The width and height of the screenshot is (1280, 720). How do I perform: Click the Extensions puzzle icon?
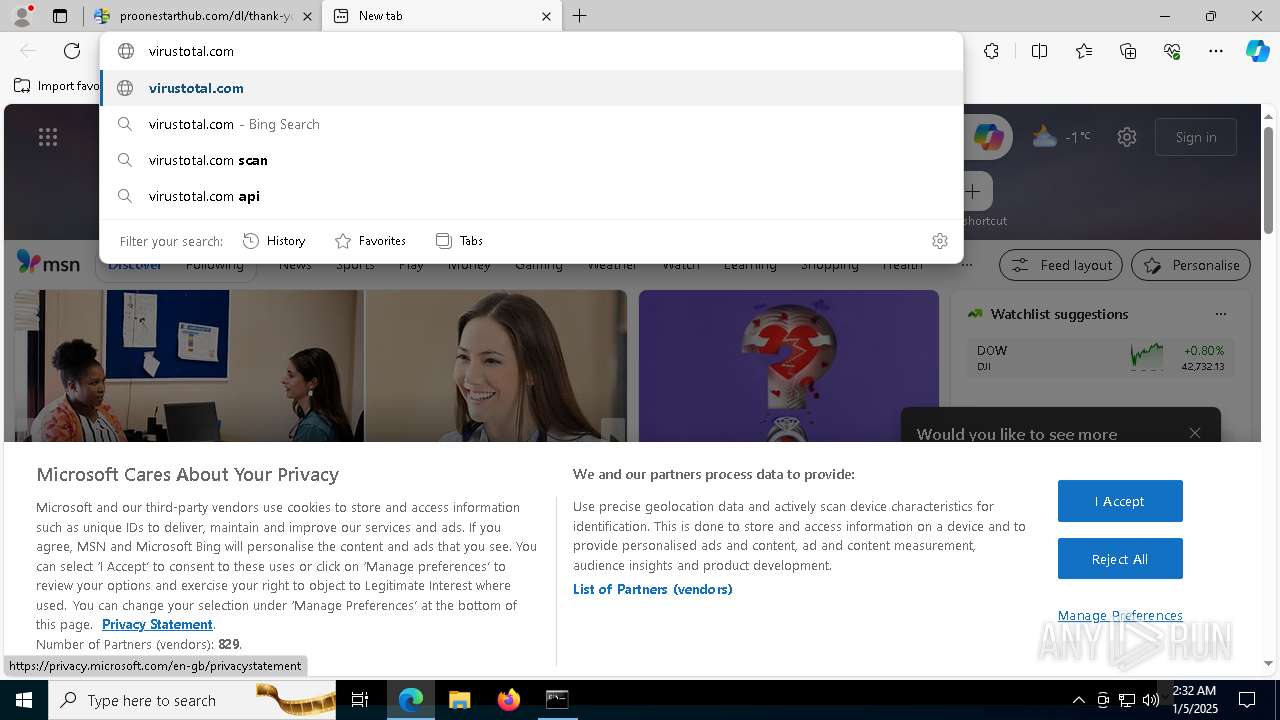991,51
